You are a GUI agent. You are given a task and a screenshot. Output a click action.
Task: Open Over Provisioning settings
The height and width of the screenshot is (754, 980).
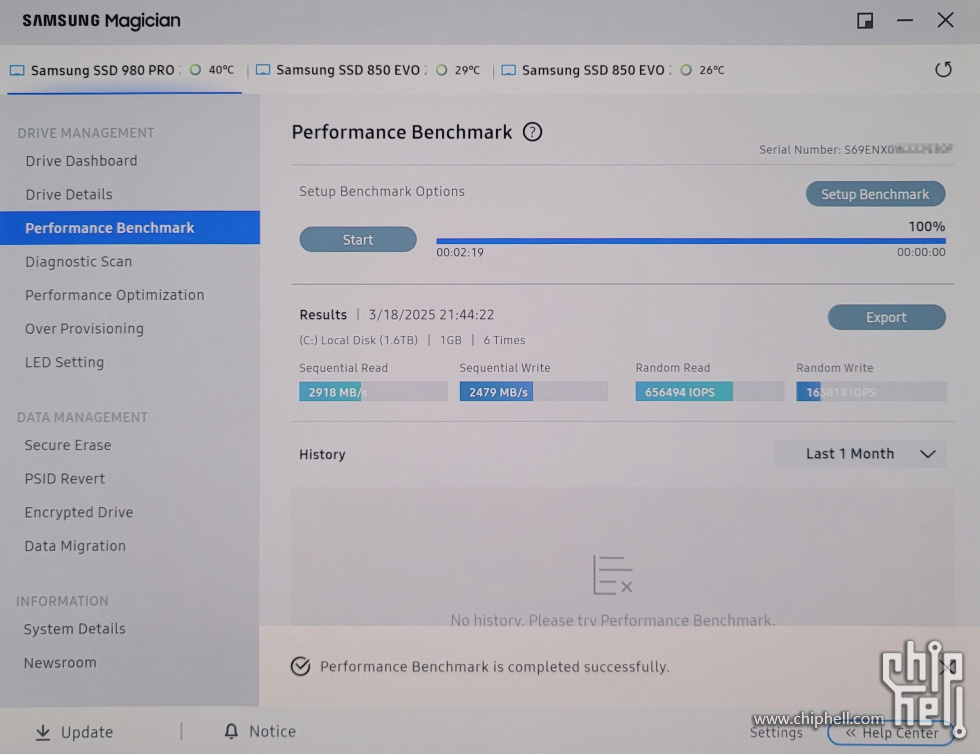pyautogui.click(x=84, y=329)
